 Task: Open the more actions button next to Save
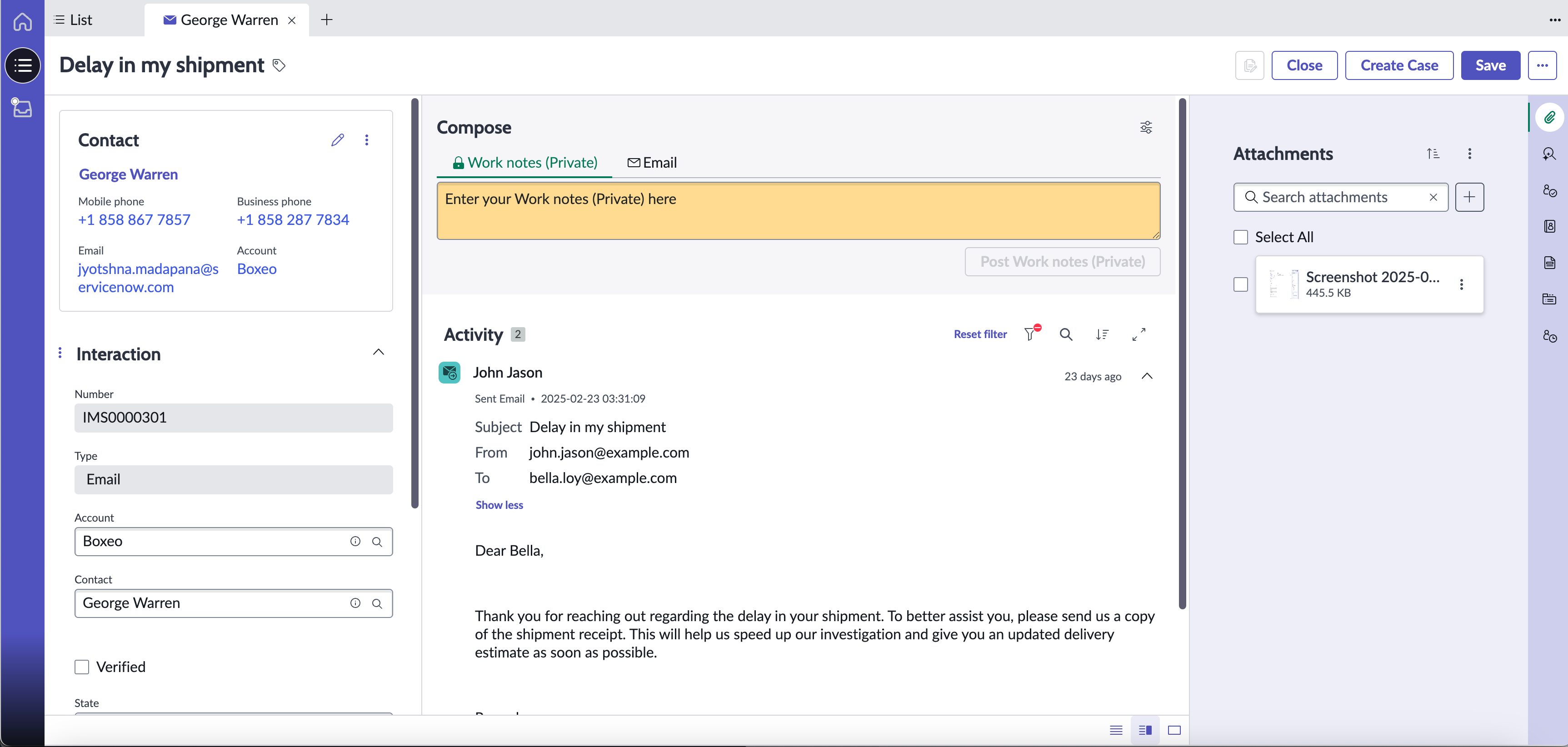1542,65
